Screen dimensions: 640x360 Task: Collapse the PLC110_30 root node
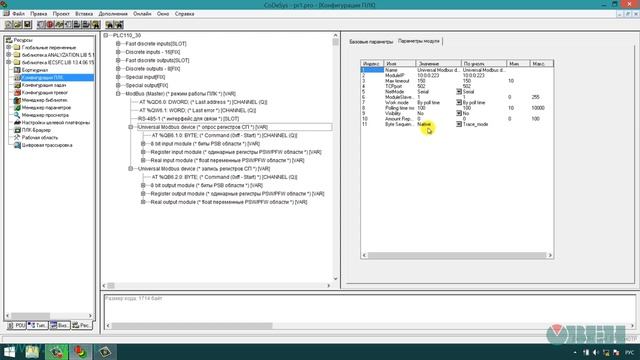coord(106,36)
